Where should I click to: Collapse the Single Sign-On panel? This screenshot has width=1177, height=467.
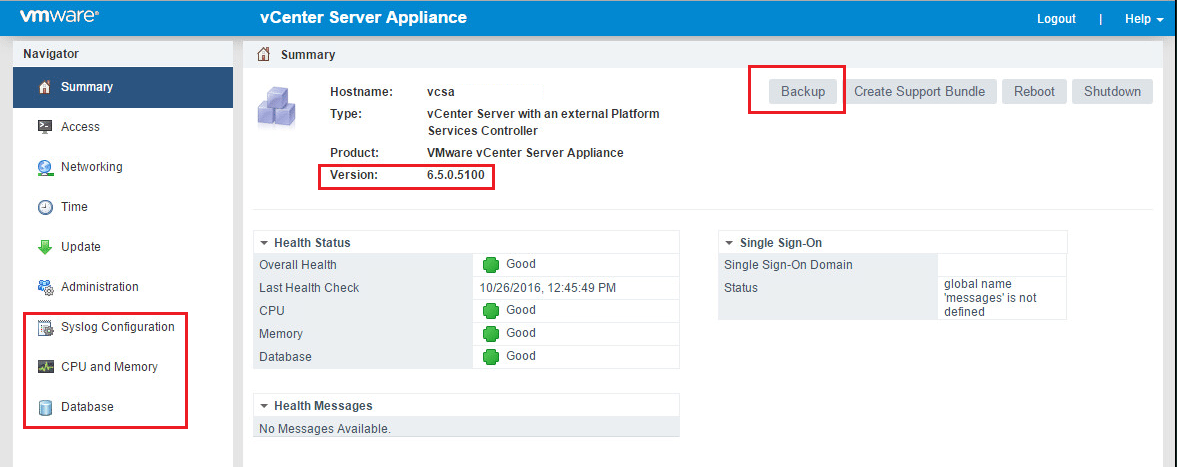[729, 243]
